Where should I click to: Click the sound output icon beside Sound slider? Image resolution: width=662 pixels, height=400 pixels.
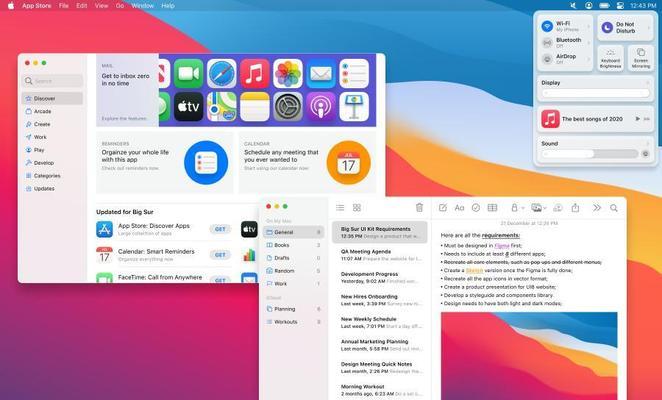pyautogui.click(x=645, y=154)
